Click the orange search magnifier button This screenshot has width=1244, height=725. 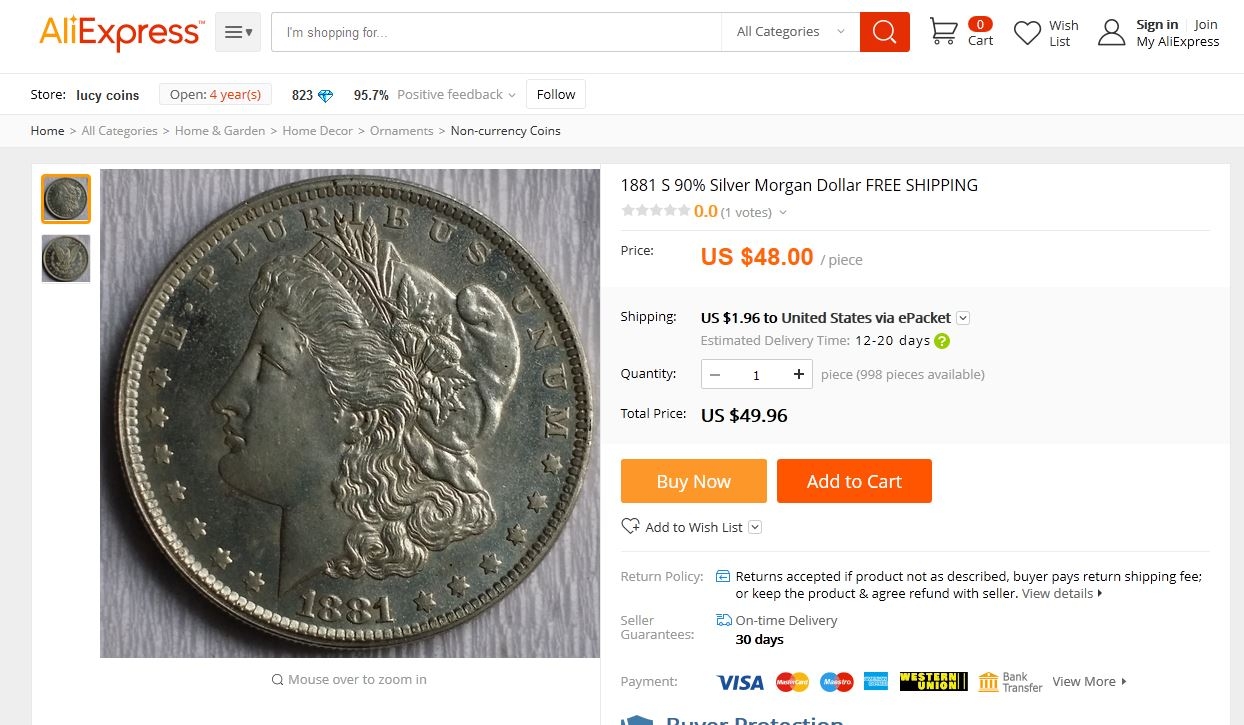(884, 32)
